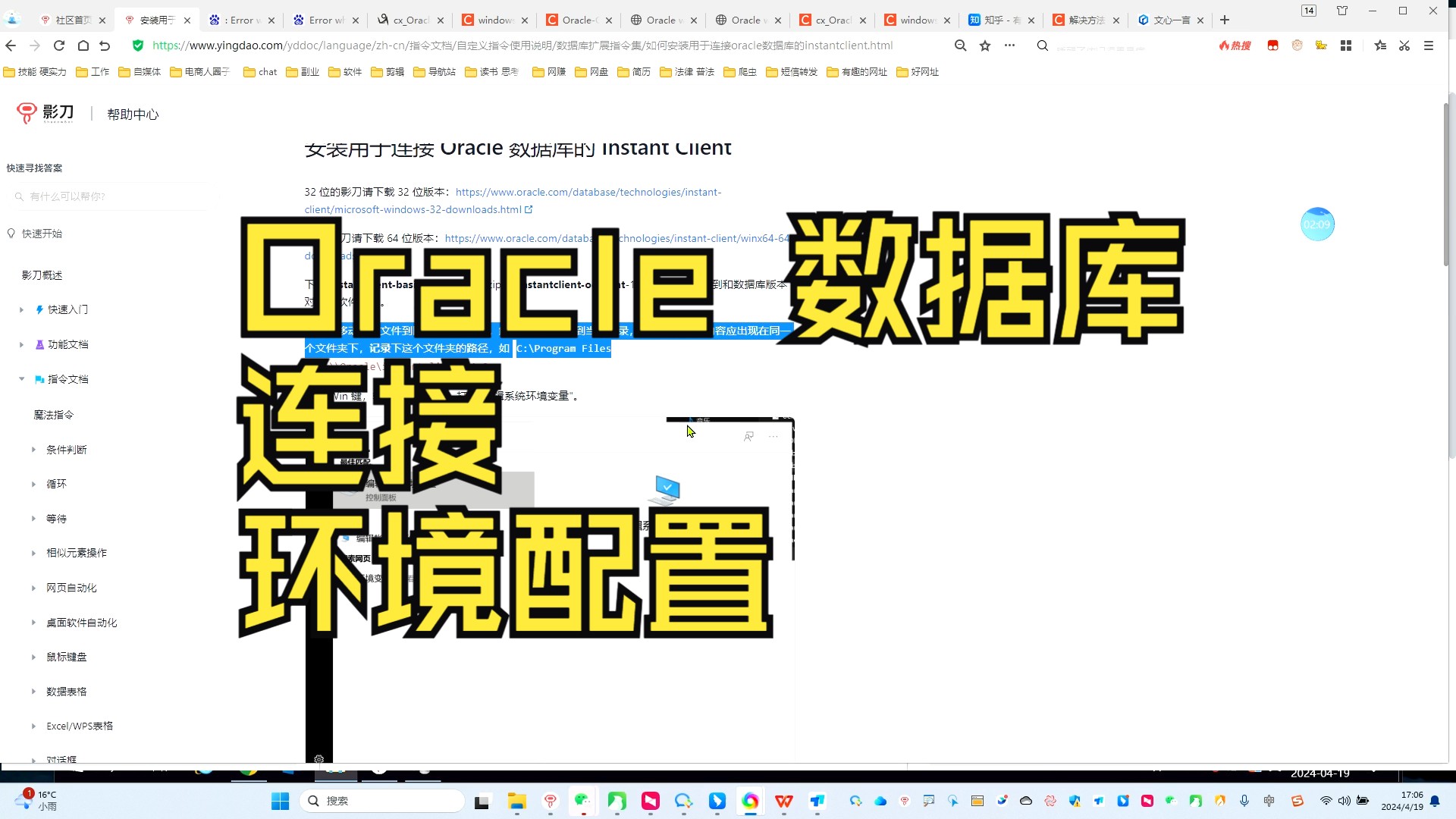Open the 32-bit Instant Client download link
Viewport: 1456px width, 819px height.
point(513,201)
